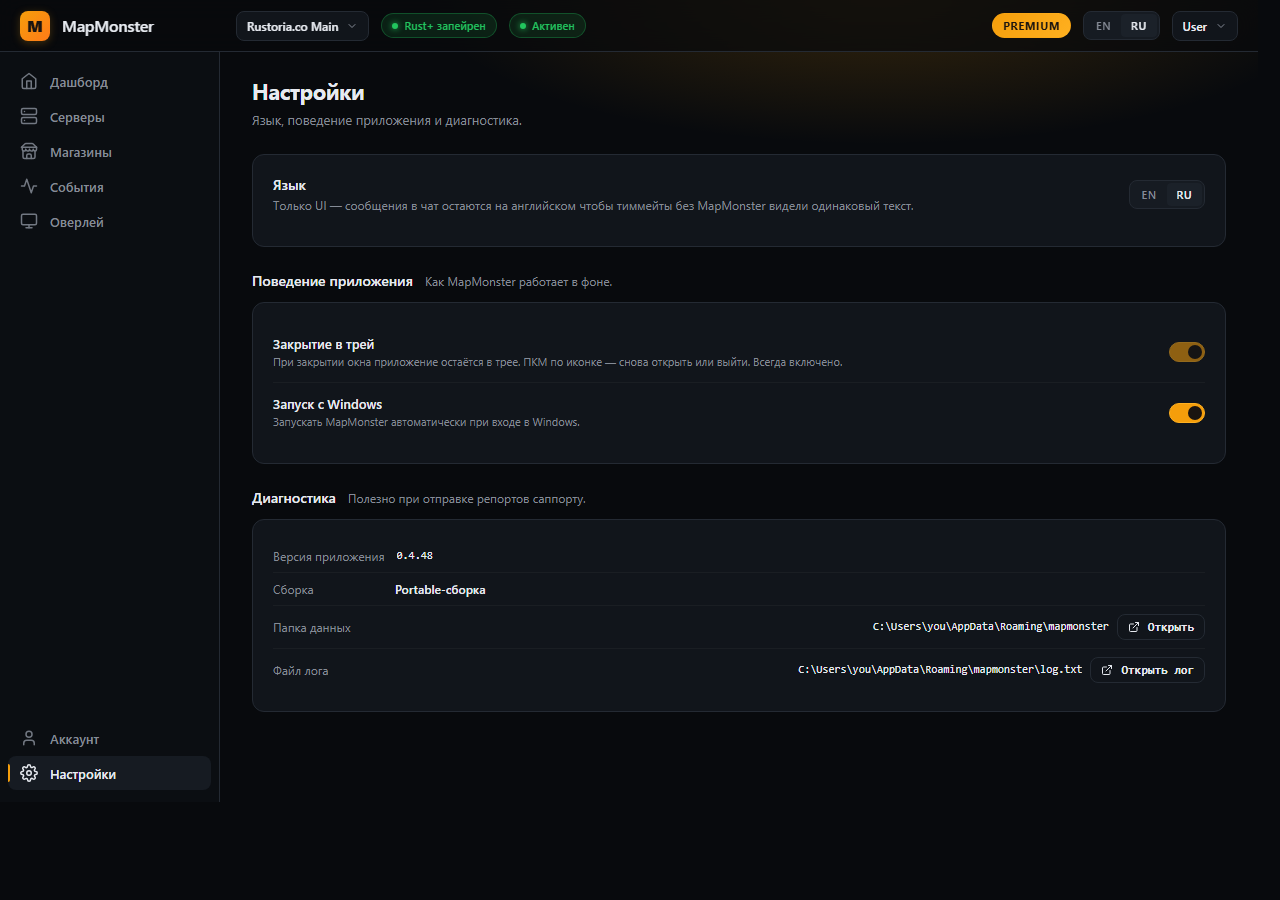Click green dot in Активен badge
Screen dimensions: 1280x900
(x=523, y=26)
